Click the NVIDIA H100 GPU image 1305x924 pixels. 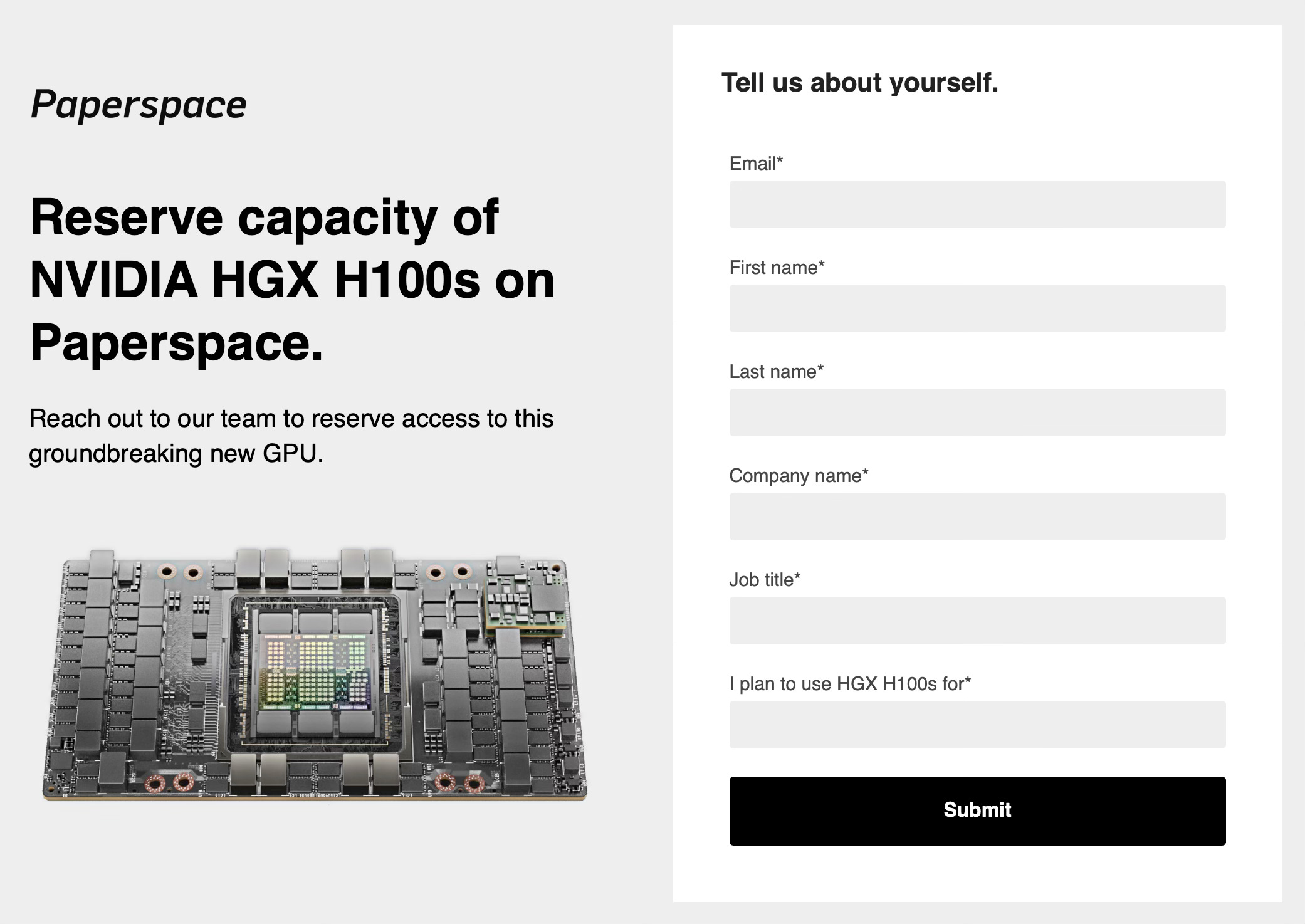tap(315, 675)
